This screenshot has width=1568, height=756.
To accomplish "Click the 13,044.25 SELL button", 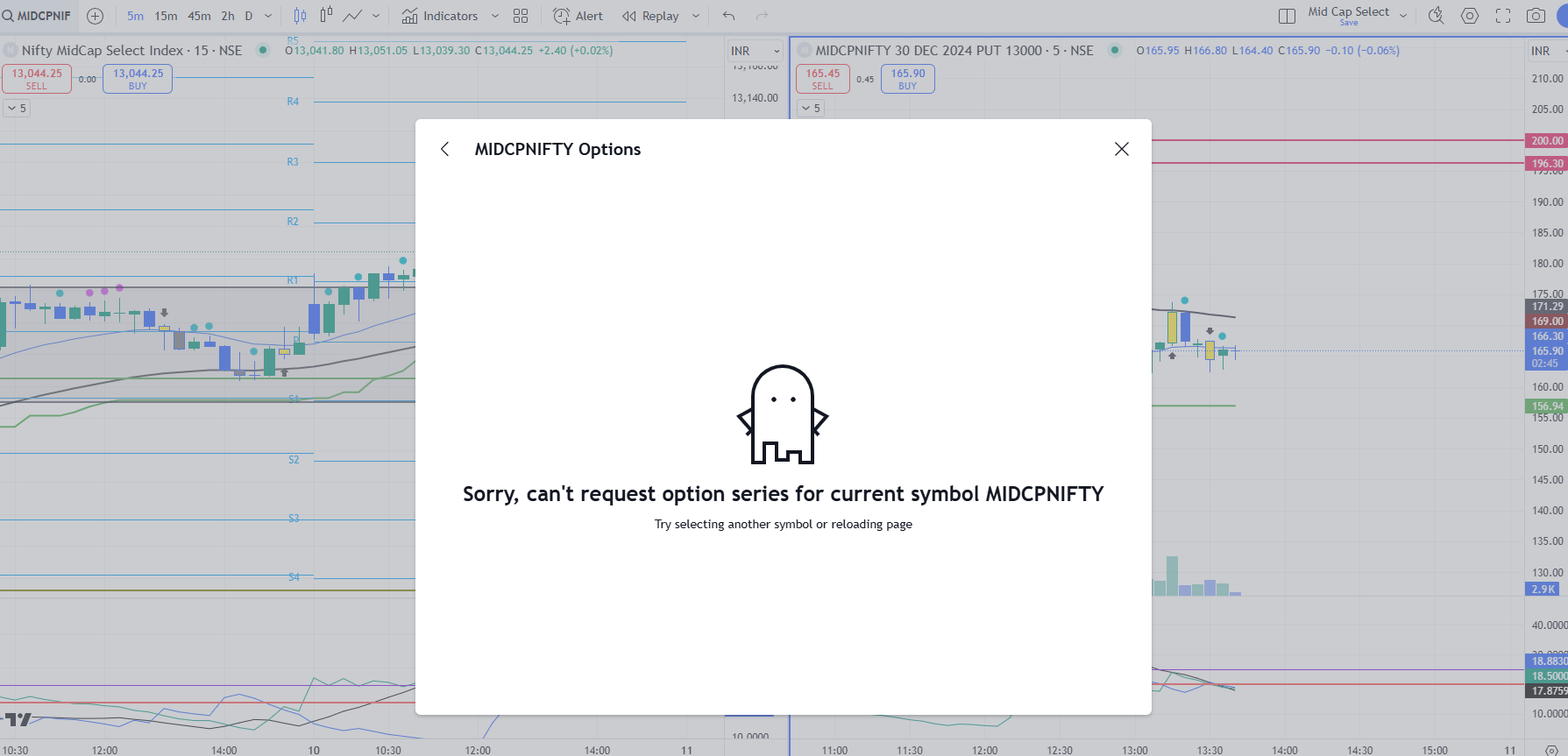I will tap(37, 79).
